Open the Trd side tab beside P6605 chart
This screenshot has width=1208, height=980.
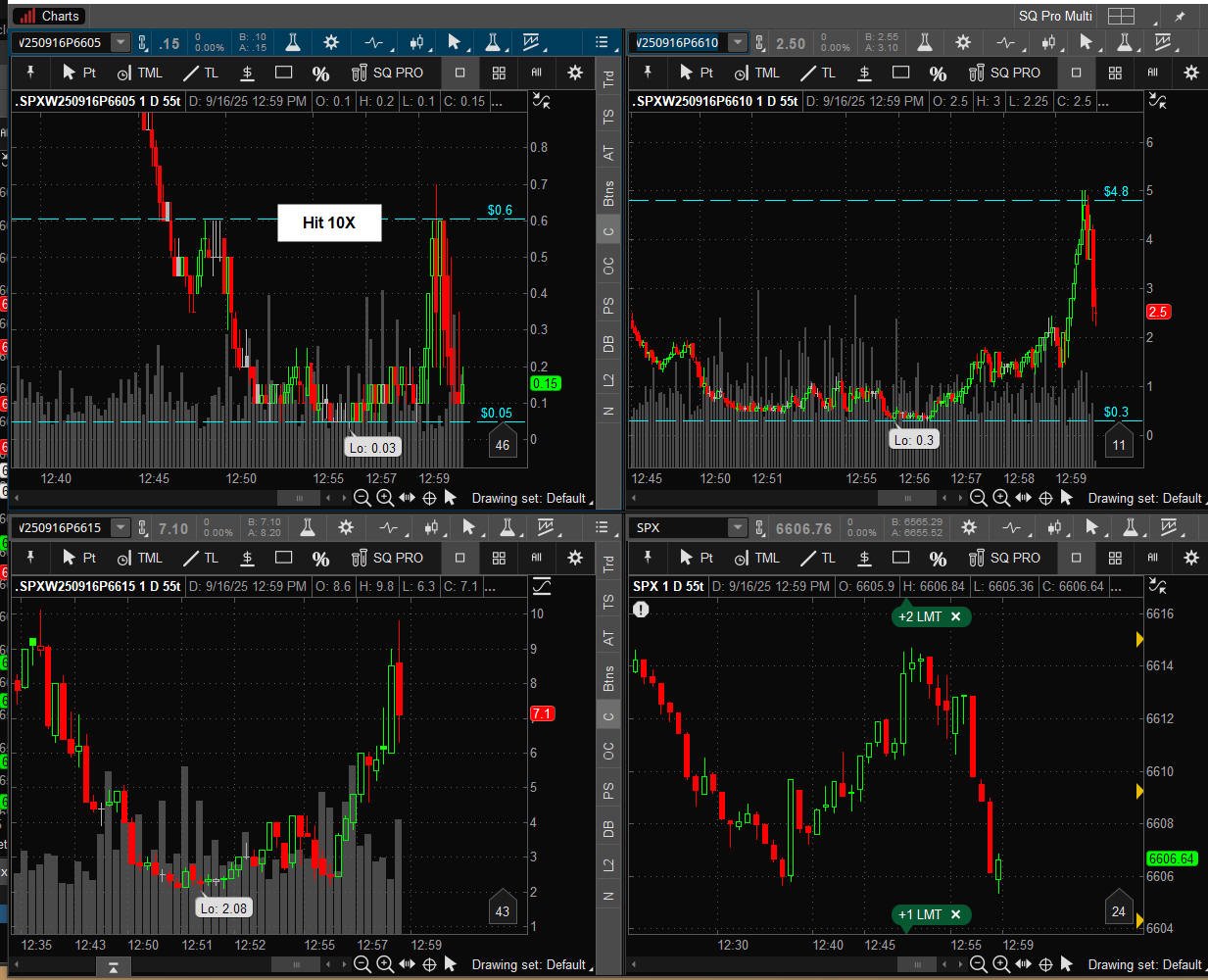(x=608, y=78)
